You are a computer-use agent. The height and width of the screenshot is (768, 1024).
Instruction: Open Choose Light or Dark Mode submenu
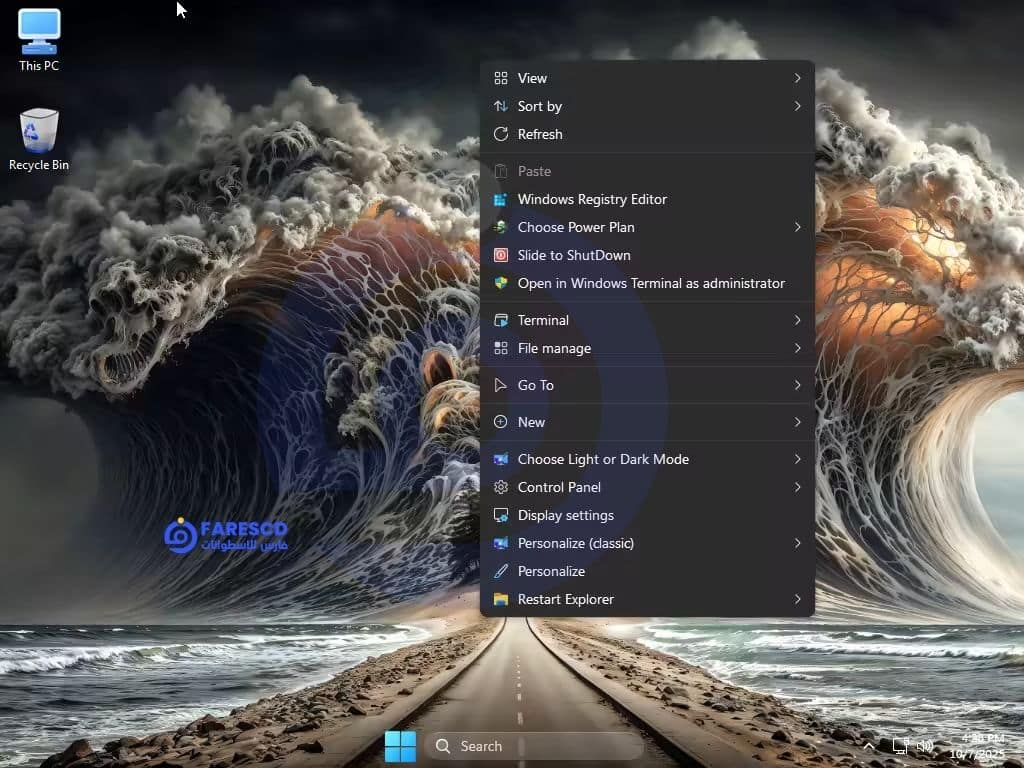point(603,459)
